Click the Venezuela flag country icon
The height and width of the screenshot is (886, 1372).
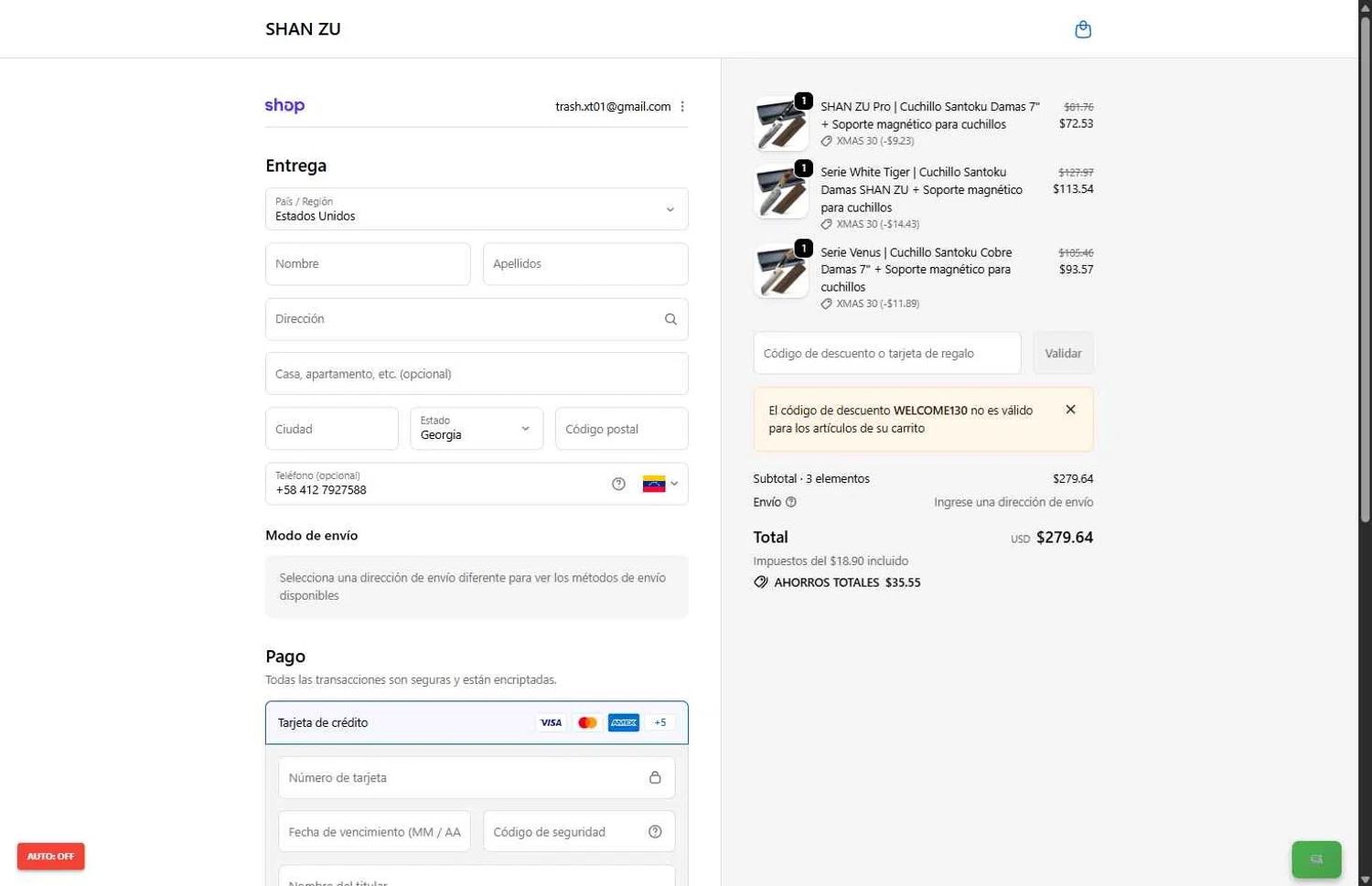click(x=653, y=484)
